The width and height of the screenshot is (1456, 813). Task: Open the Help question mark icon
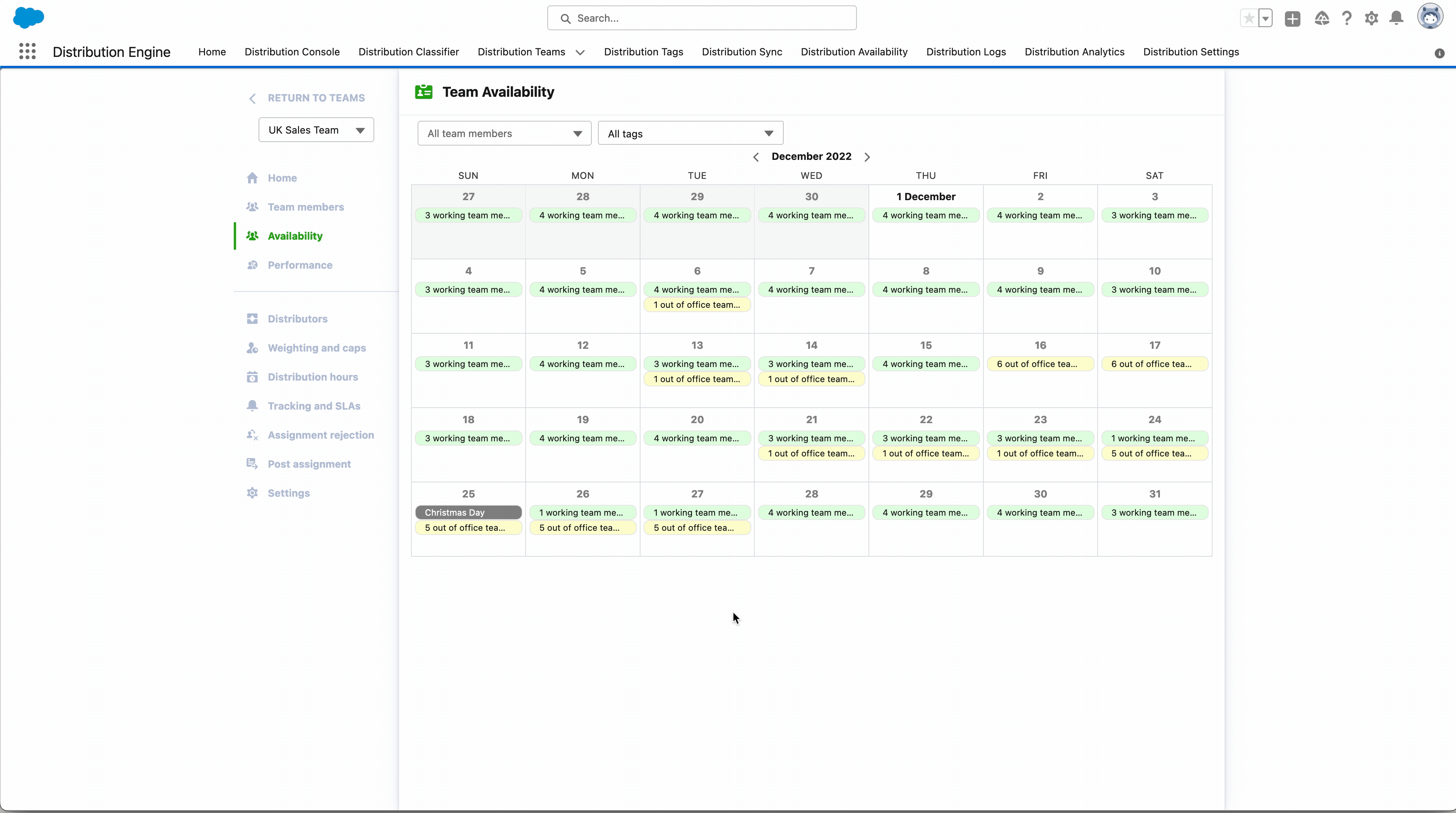1347,18
